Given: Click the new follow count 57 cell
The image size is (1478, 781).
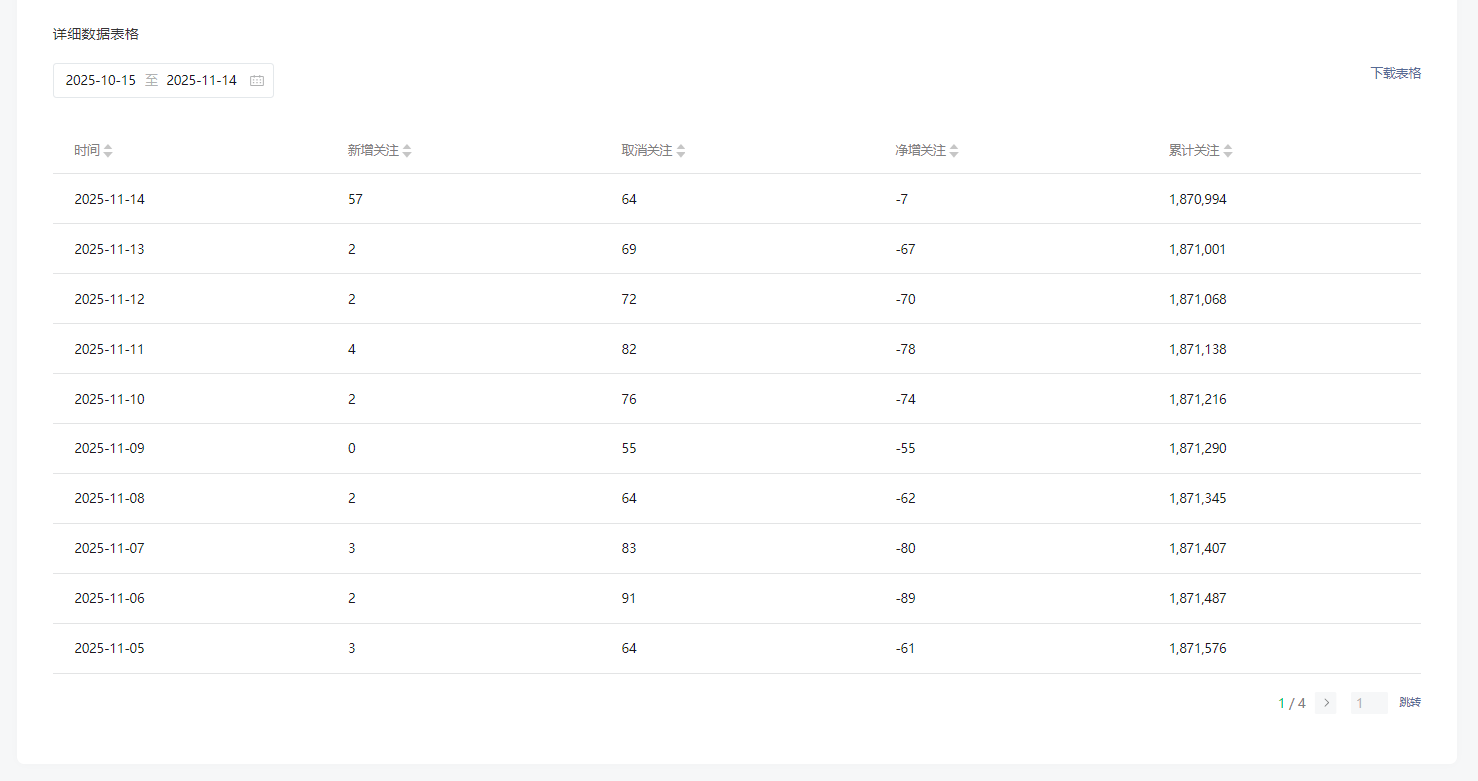Looking at the screenshot, I should click(355, 199).
